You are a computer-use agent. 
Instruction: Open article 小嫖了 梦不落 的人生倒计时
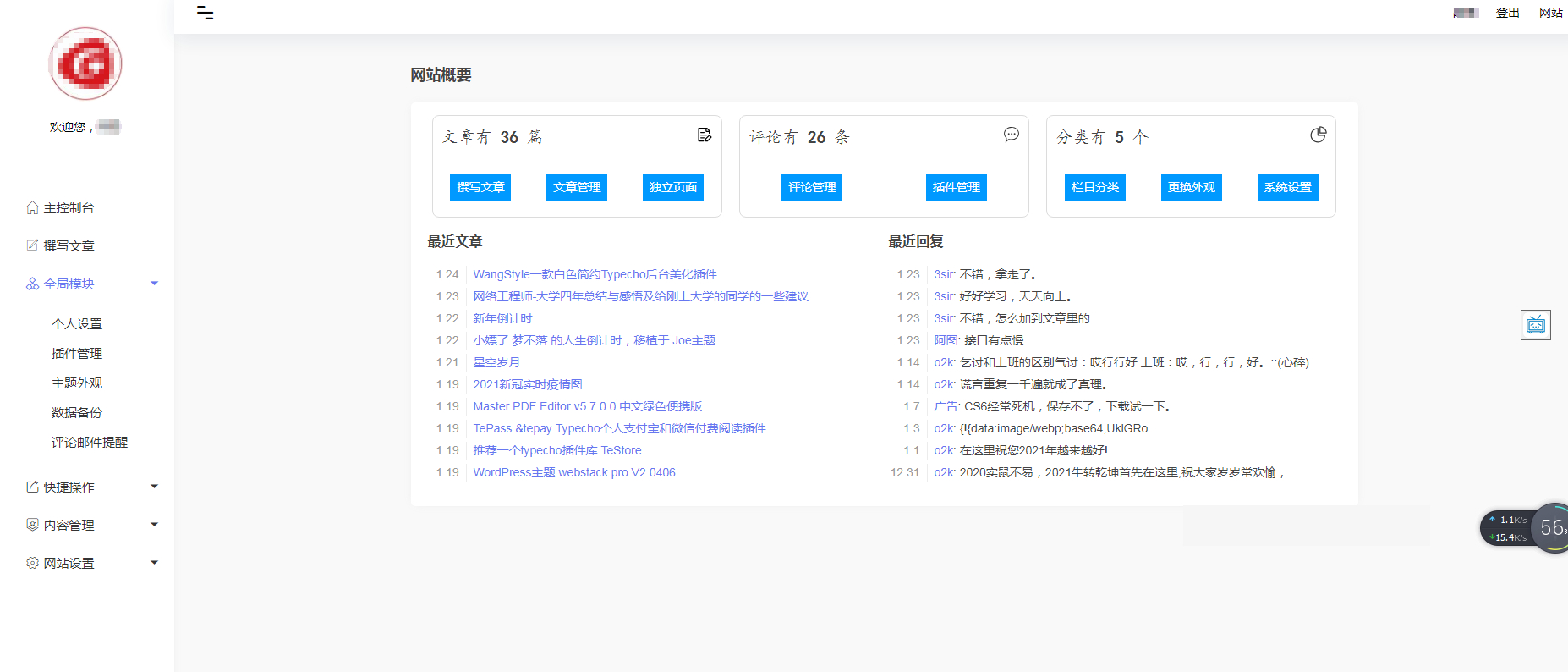pos(594,340)
